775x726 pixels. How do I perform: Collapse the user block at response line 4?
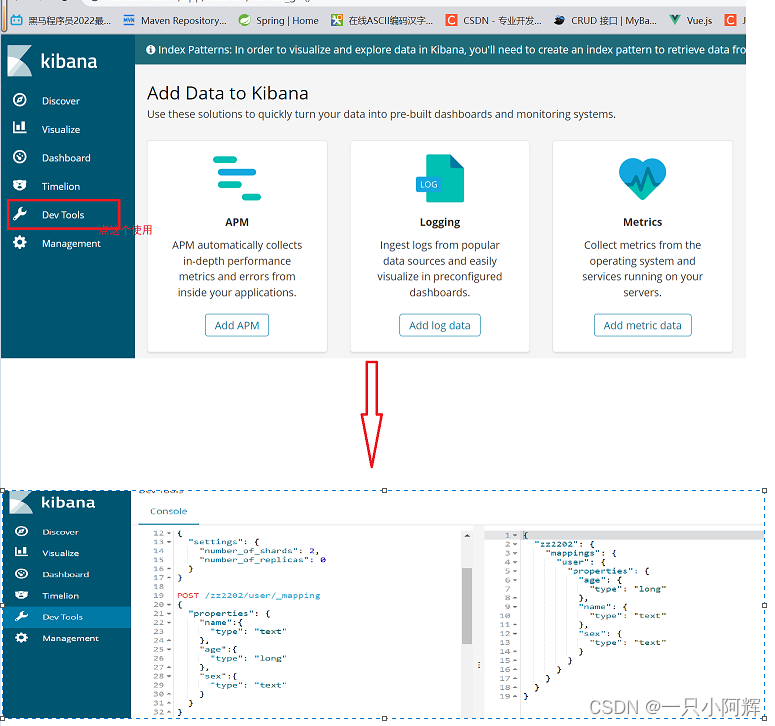[515, 562]
